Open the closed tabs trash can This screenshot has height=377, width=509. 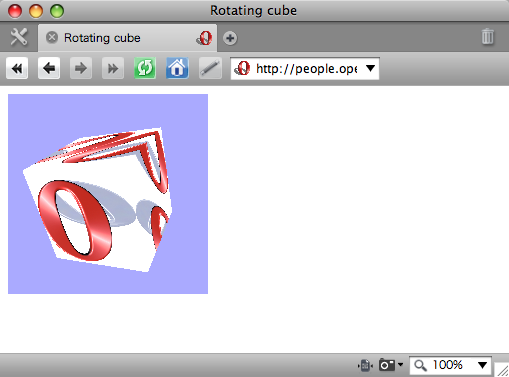[x=487, y=36]
